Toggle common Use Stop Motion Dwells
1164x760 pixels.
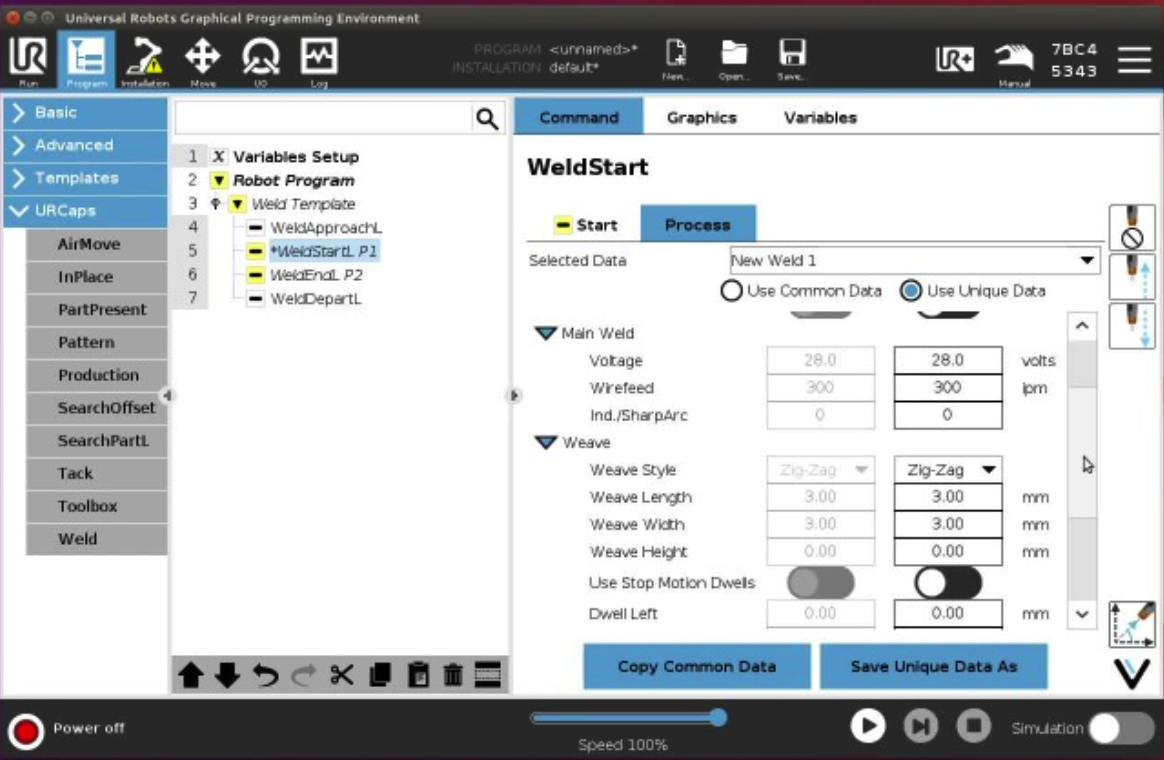(820, 583)
